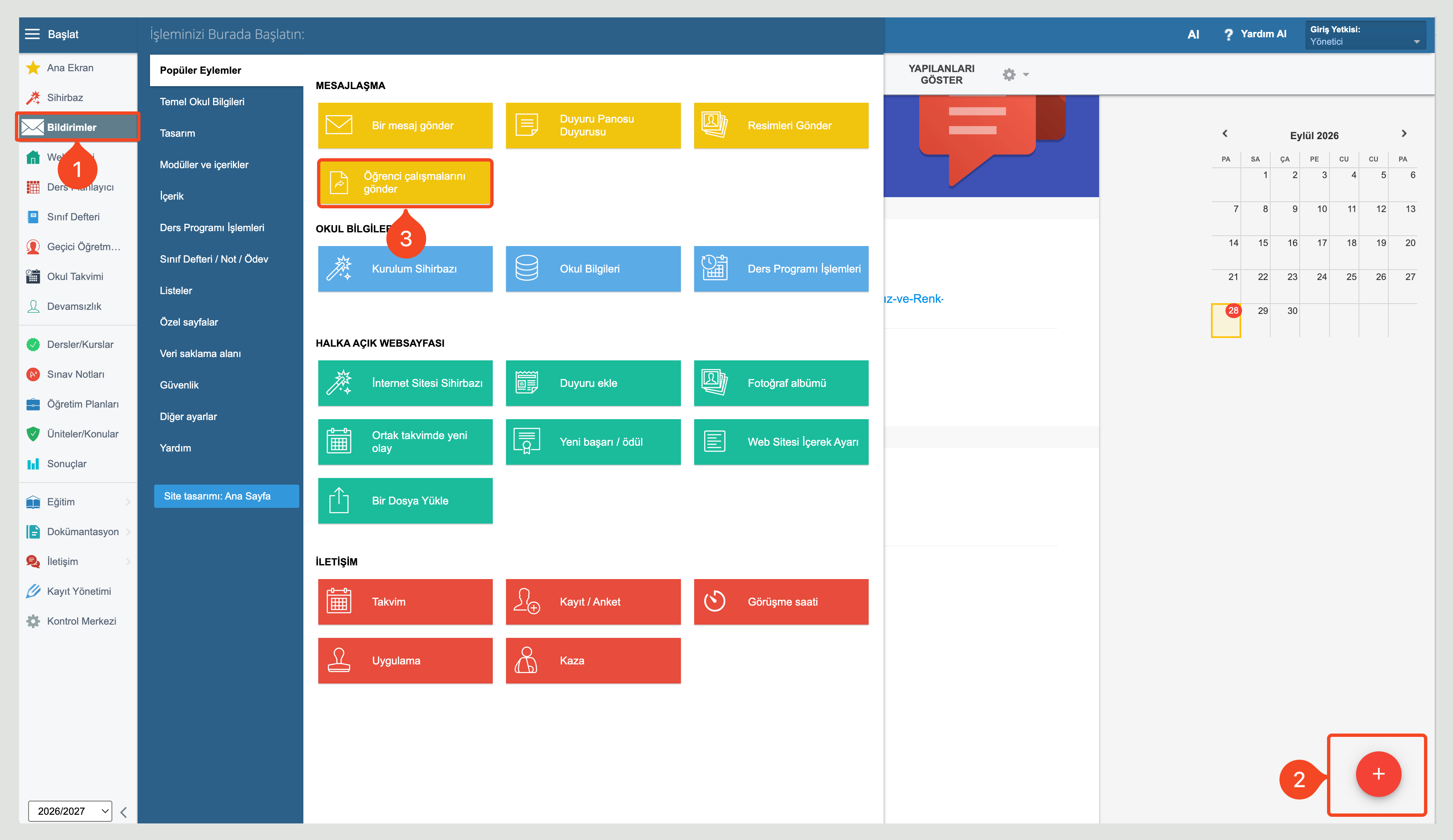Open the Fotoğraf albümü tile
1453x840 pixels.
pyautogui.click(x=781, y=383)
